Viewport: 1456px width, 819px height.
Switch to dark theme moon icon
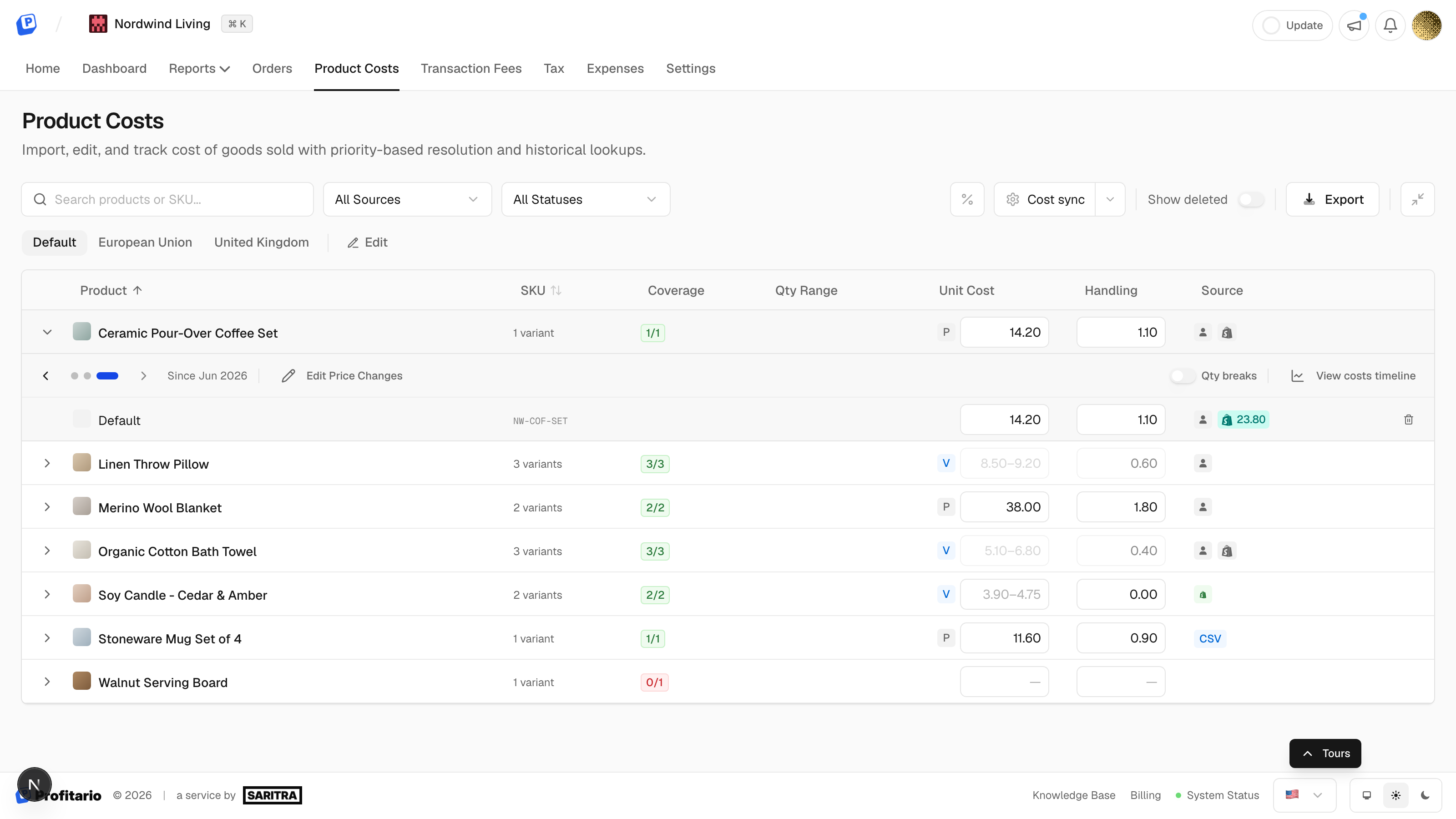(1425, 795)
